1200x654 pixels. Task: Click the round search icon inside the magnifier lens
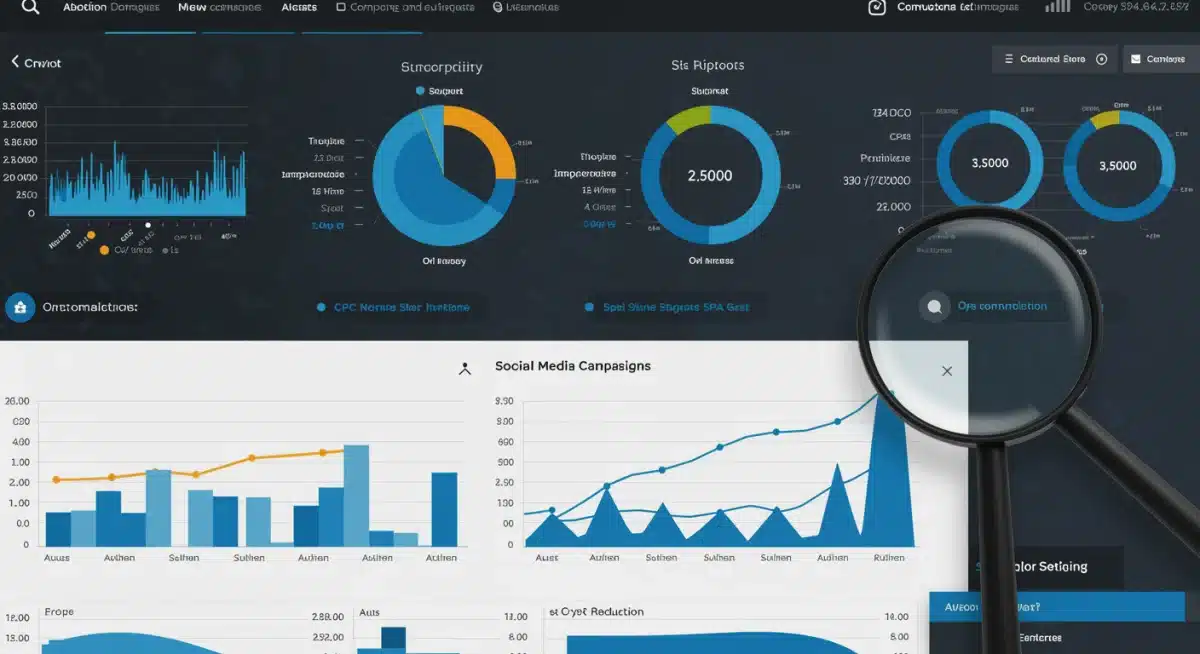[x=934, y=307]
